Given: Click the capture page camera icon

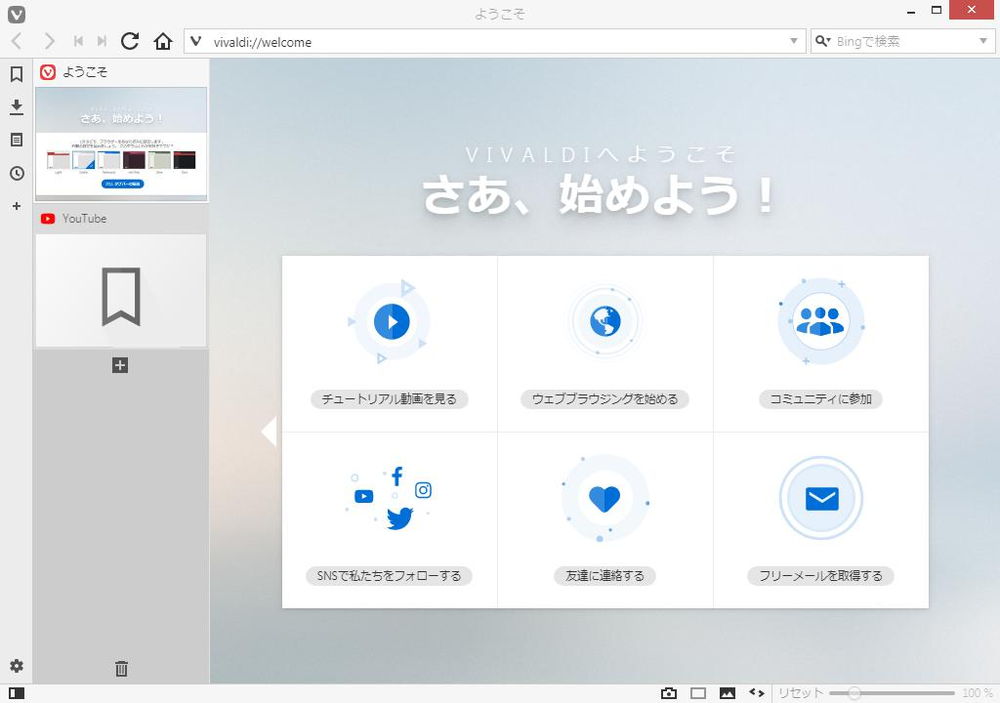Looking at the screenshot, I should pyautogui.click(x=669, y=693).
